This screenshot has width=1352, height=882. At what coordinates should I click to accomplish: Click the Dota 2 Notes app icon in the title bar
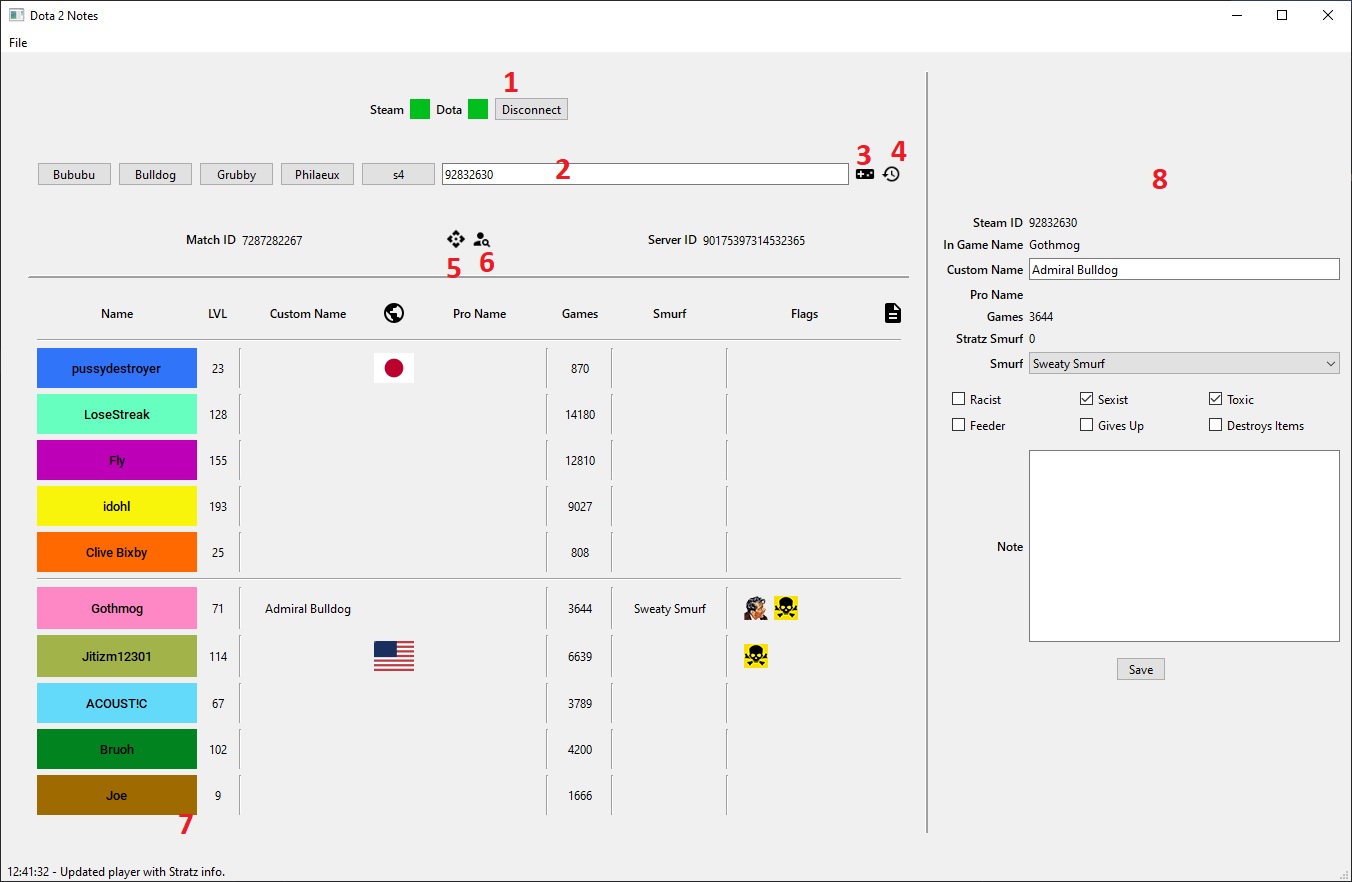coord(16,15)
